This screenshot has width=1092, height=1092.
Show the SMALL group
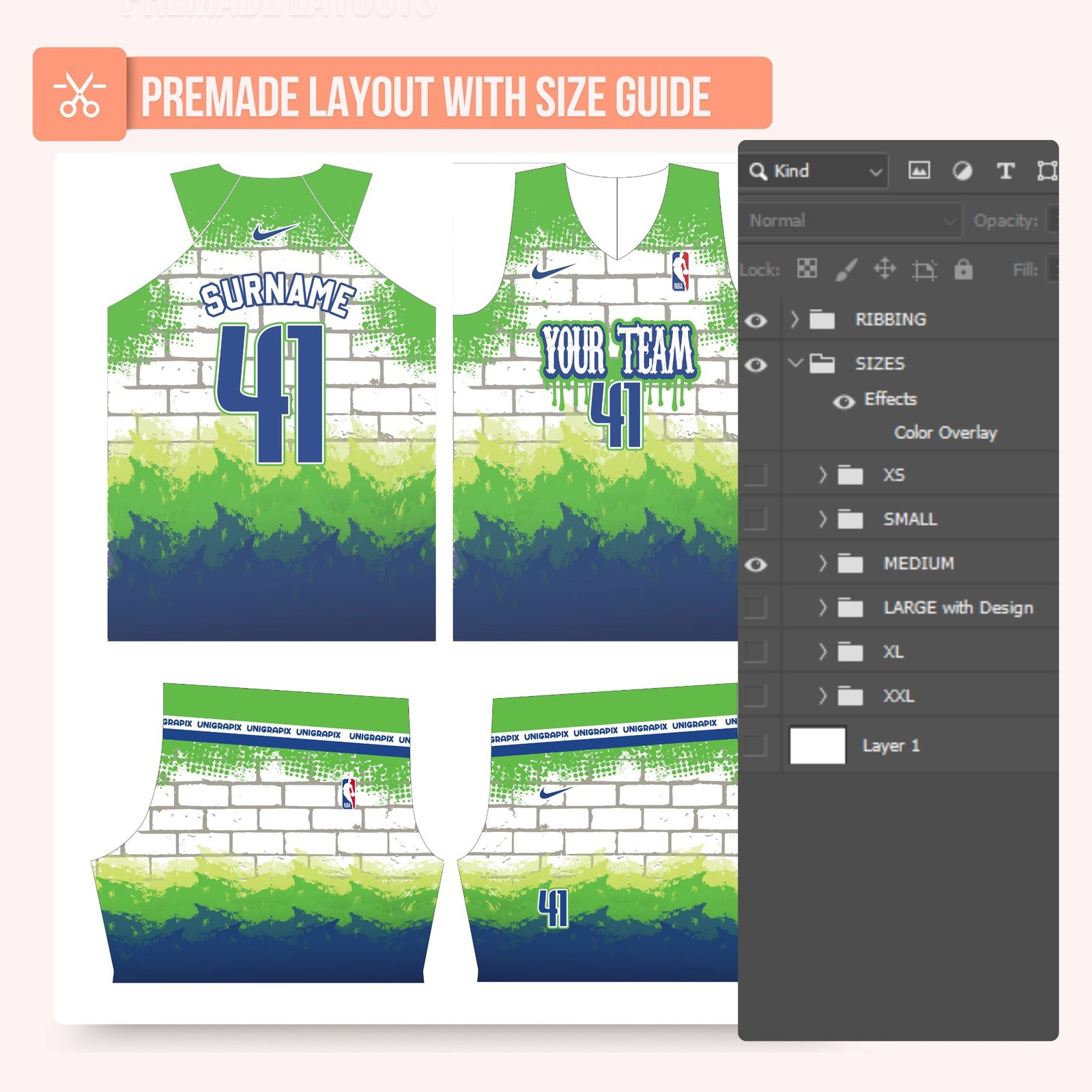[756, 519]
